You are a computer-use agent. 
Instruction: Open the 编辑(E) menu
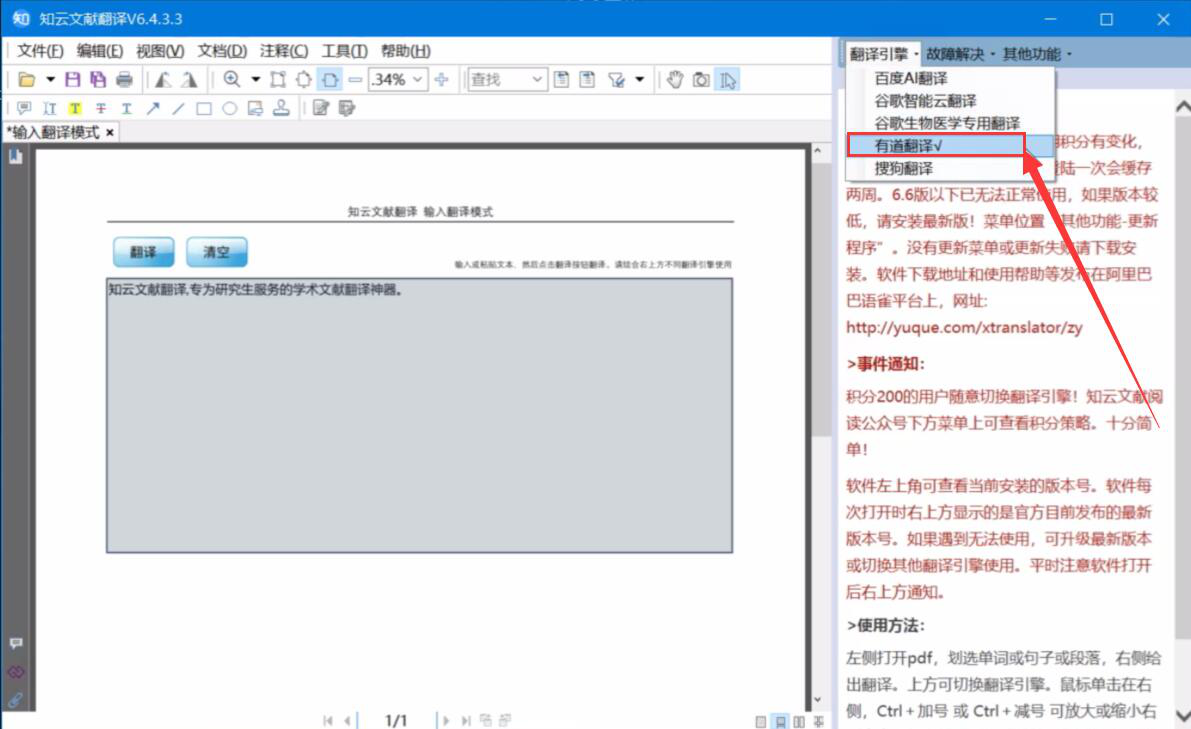coord(100,51)
